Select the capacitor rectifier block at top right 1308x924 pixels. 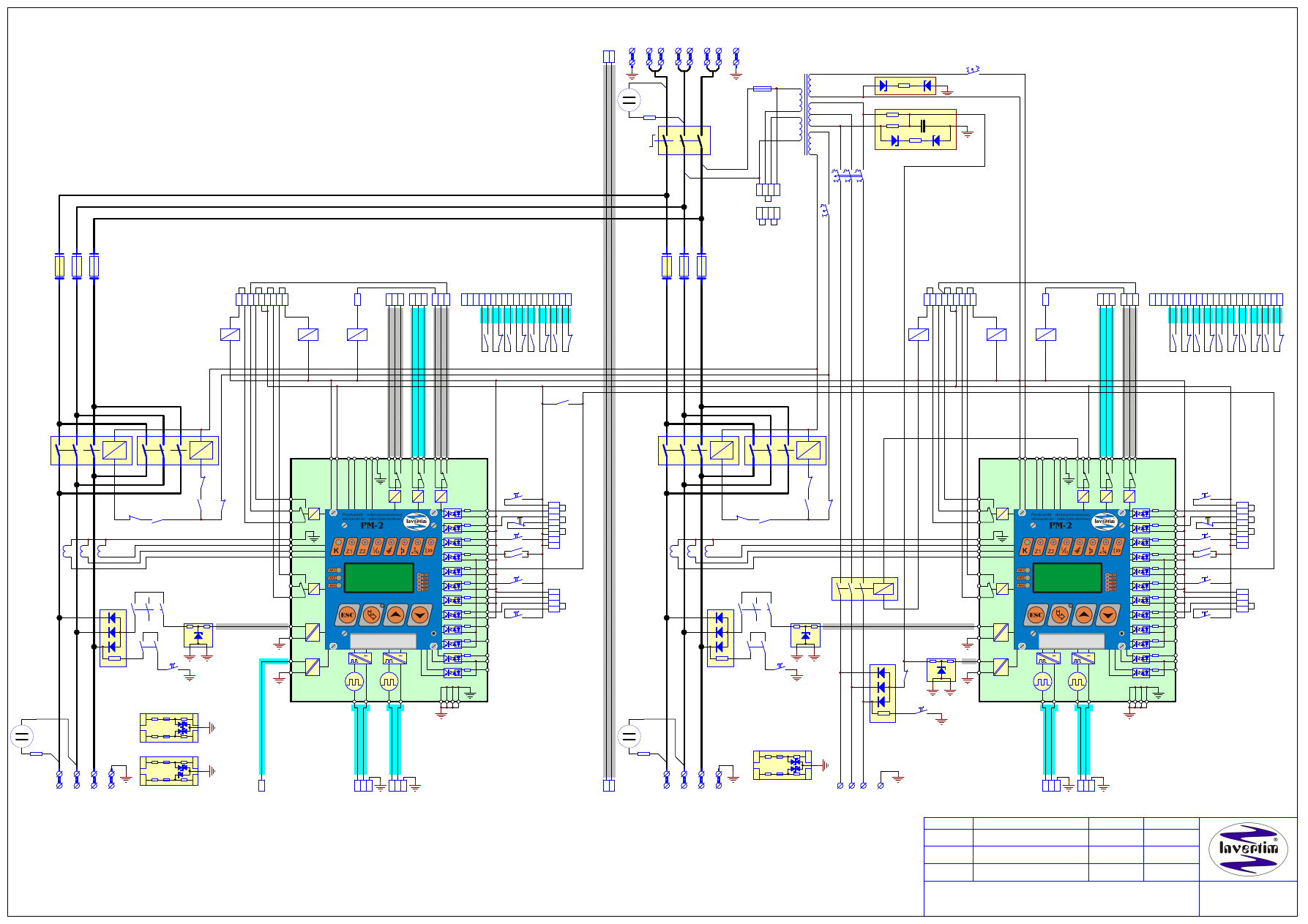coord(915,129)
